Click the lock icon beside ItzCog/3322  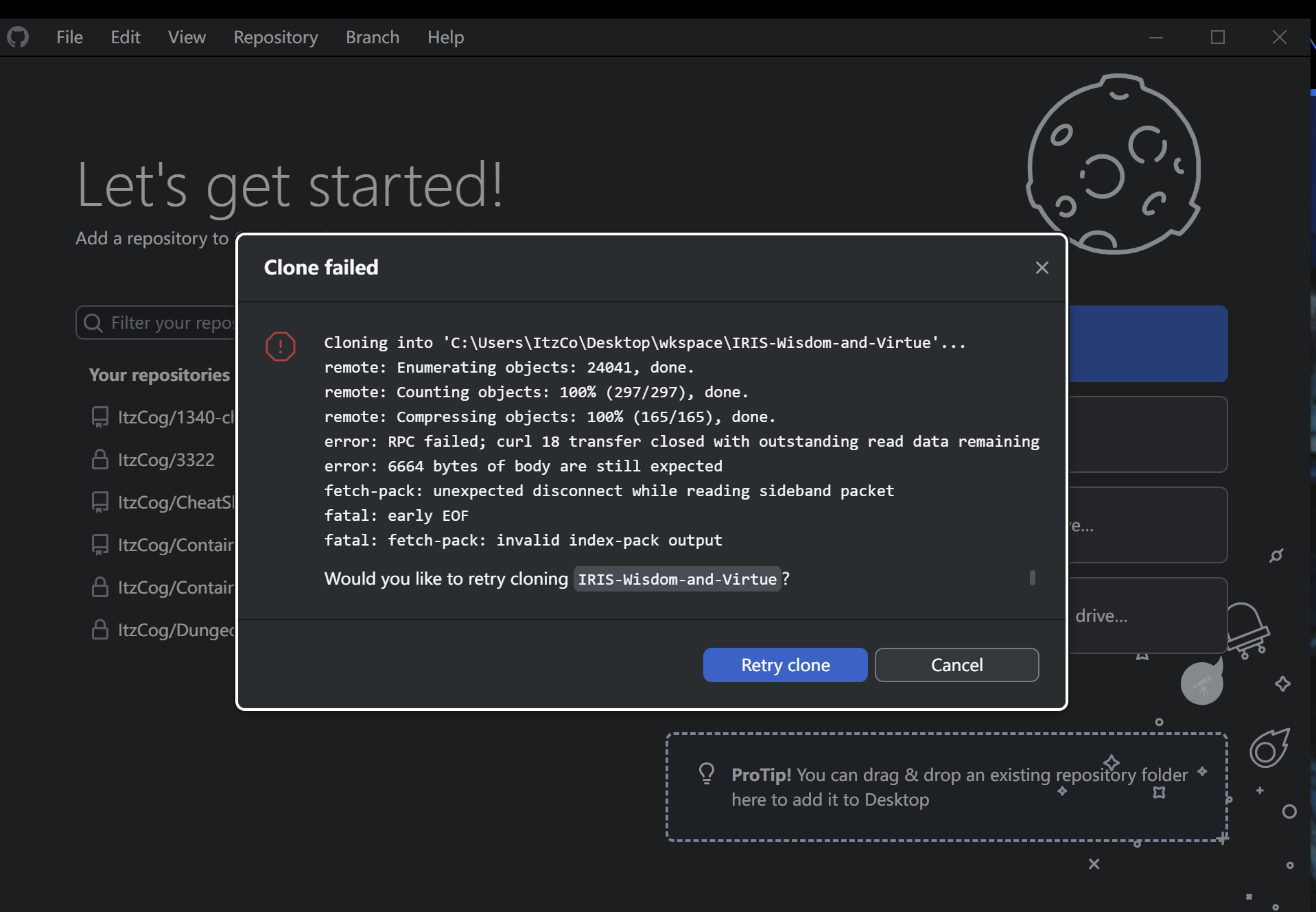pyautogui.click(x=100, y=460)
